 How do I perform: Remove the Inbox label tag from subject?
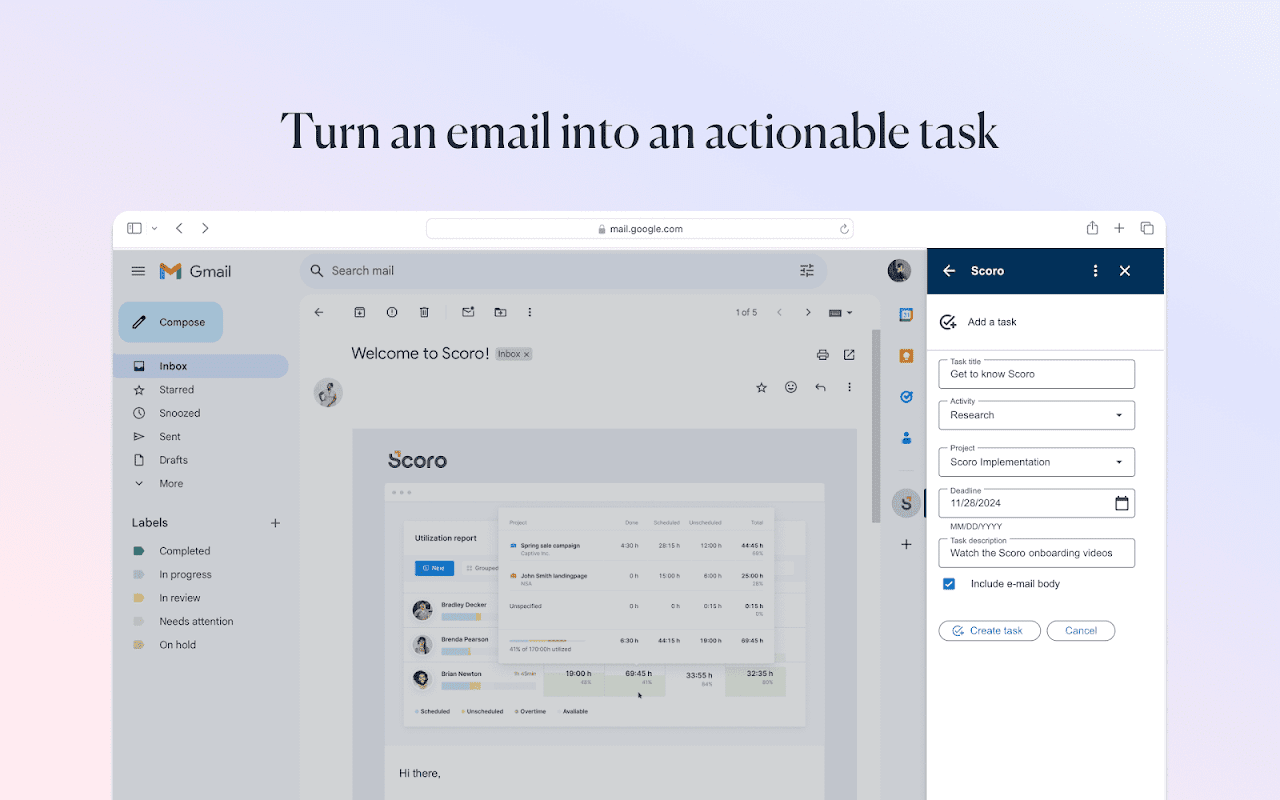tap(527, 354)
